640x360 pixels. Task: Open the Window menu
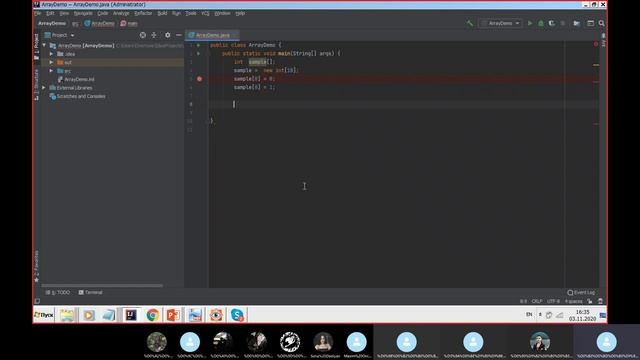pos(222,13)
